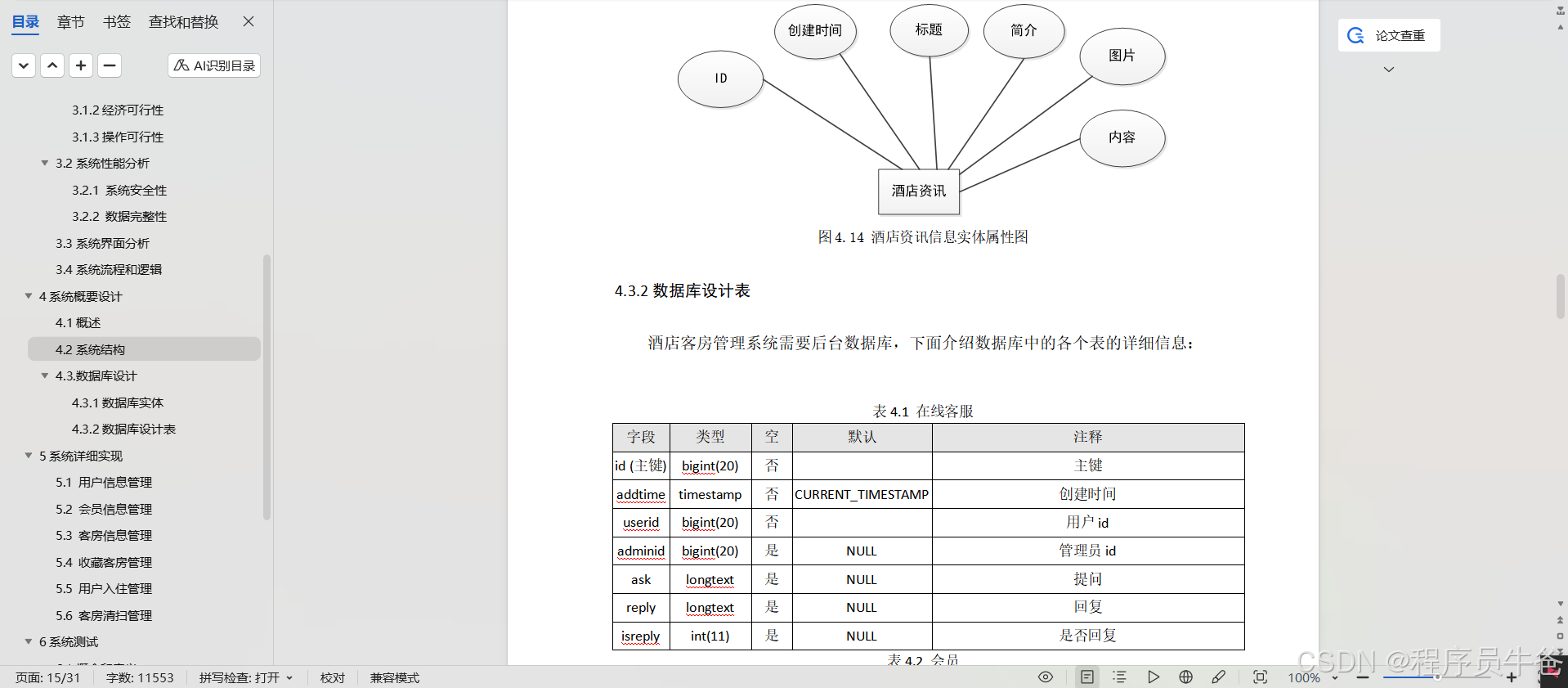Screen dimensions: 1568x688
Task: Open the 拼写检查 dropdown in status bar
Action: pyautogui.click(x=246, y=677)
